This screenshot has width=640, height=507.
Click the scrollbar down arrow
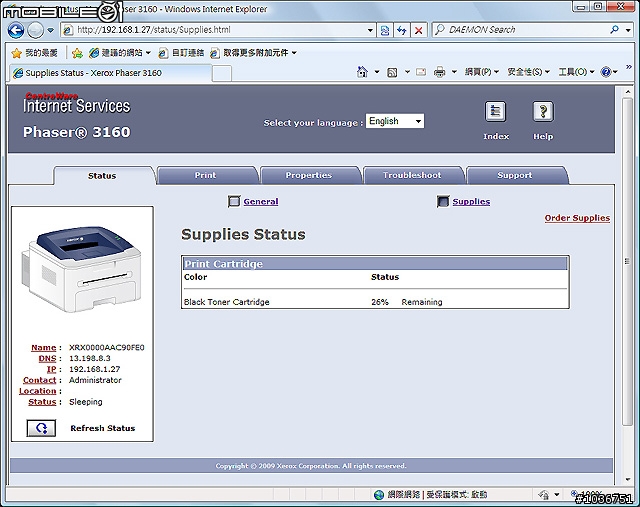point(628,479)
